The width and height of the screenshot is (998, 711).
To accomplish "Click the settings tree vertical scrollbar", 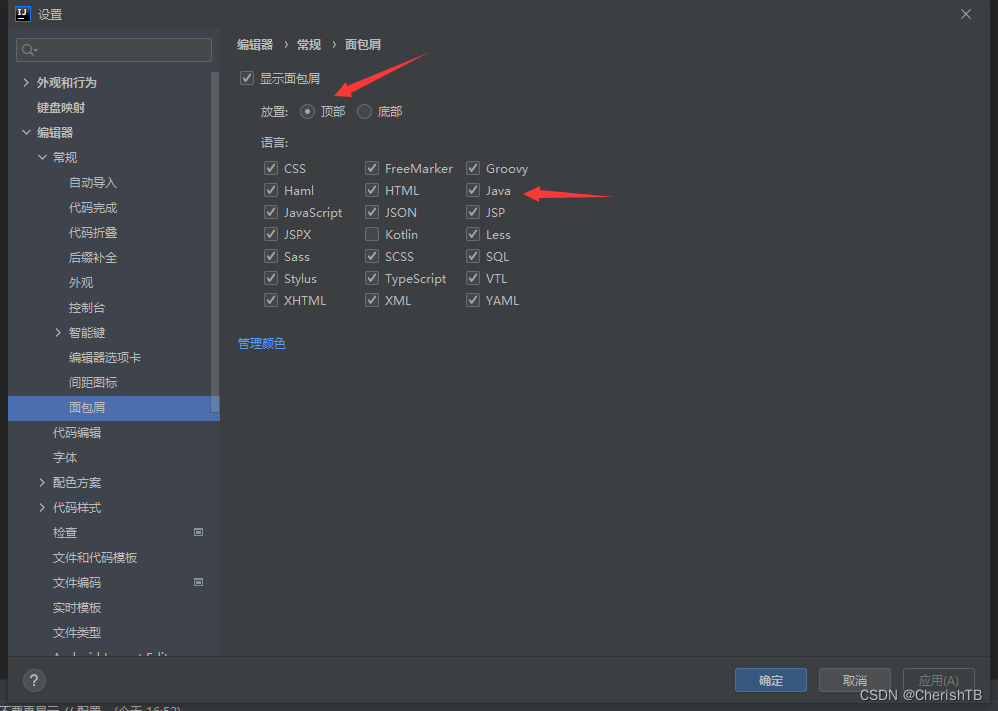I will 215,242.
